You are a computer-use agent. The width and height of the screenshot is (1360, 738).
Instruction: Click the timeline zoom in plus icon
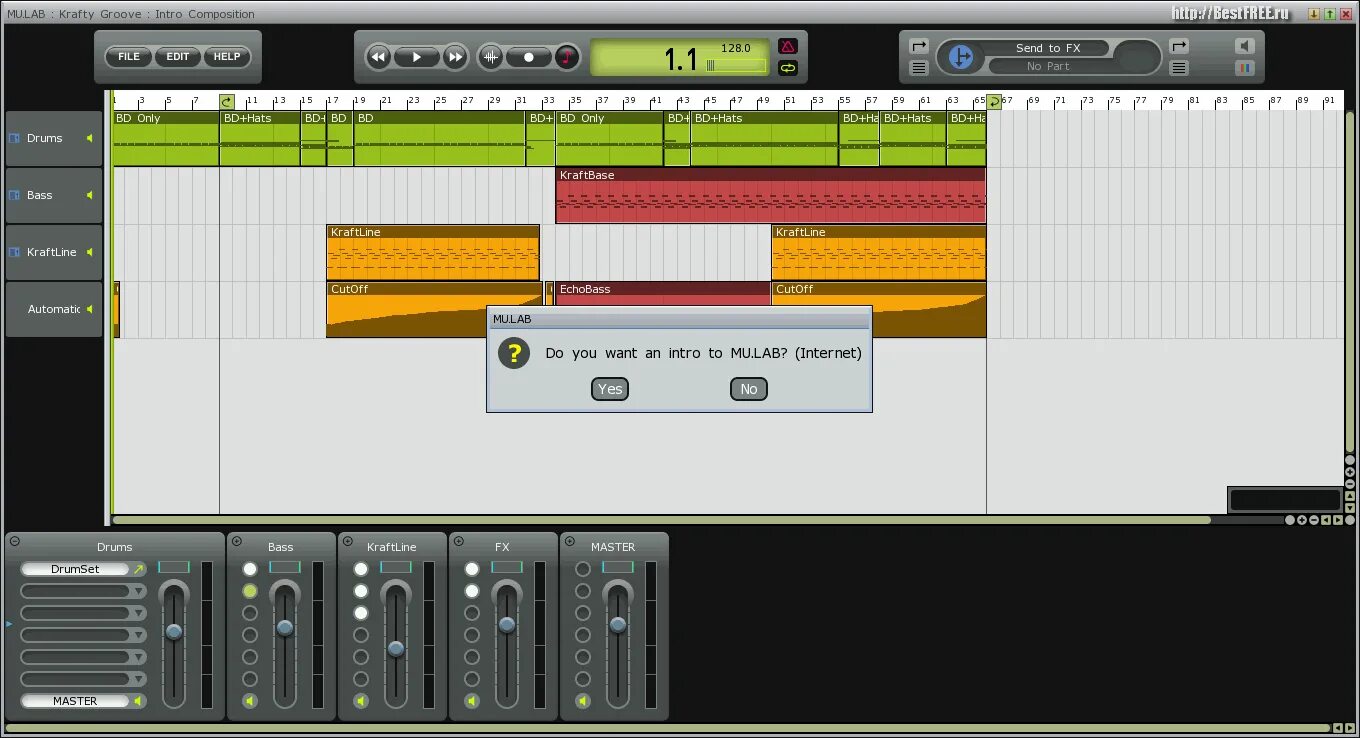1302,520
